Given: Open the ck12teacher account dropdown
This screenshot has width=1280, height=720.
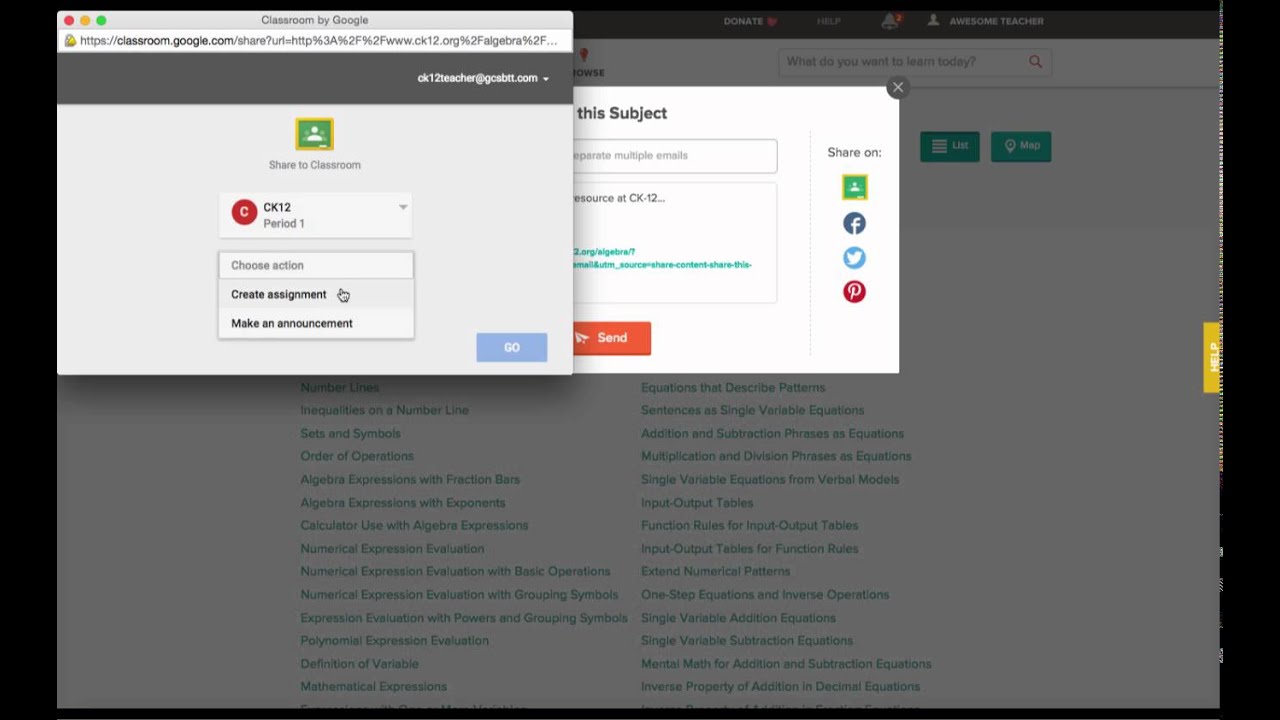Looking at the screenshot, I should [x=483, y=78].
